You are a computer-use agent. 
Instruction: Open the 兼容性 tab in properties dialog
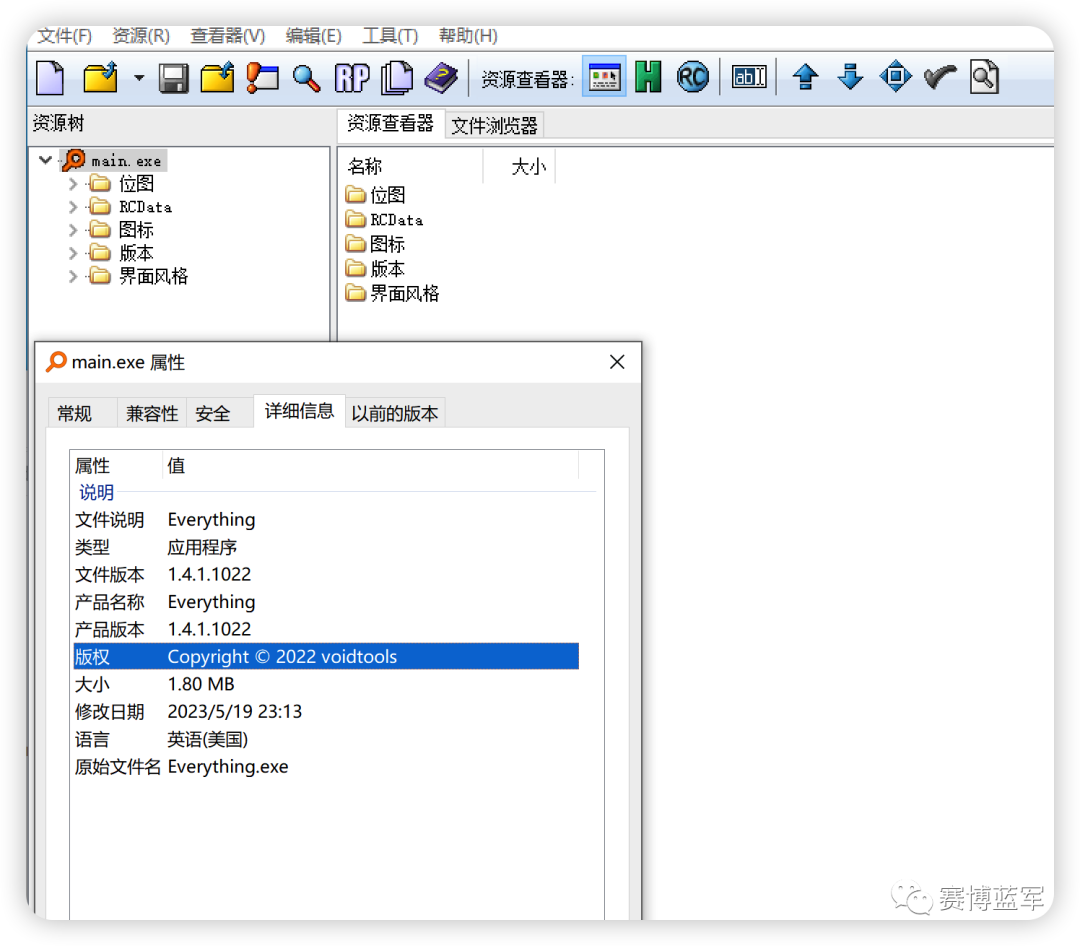tap(152, 413)
